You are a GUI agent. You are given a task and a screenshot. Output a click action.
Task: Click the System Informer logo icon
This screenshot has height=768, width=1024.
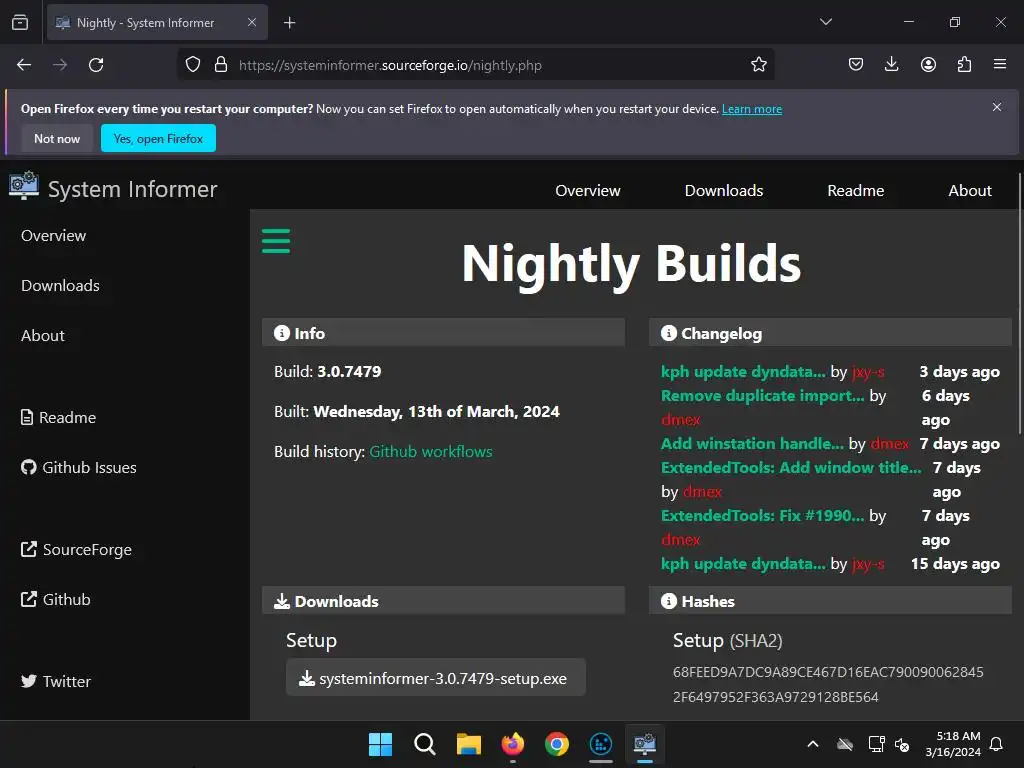click(24, 185)
